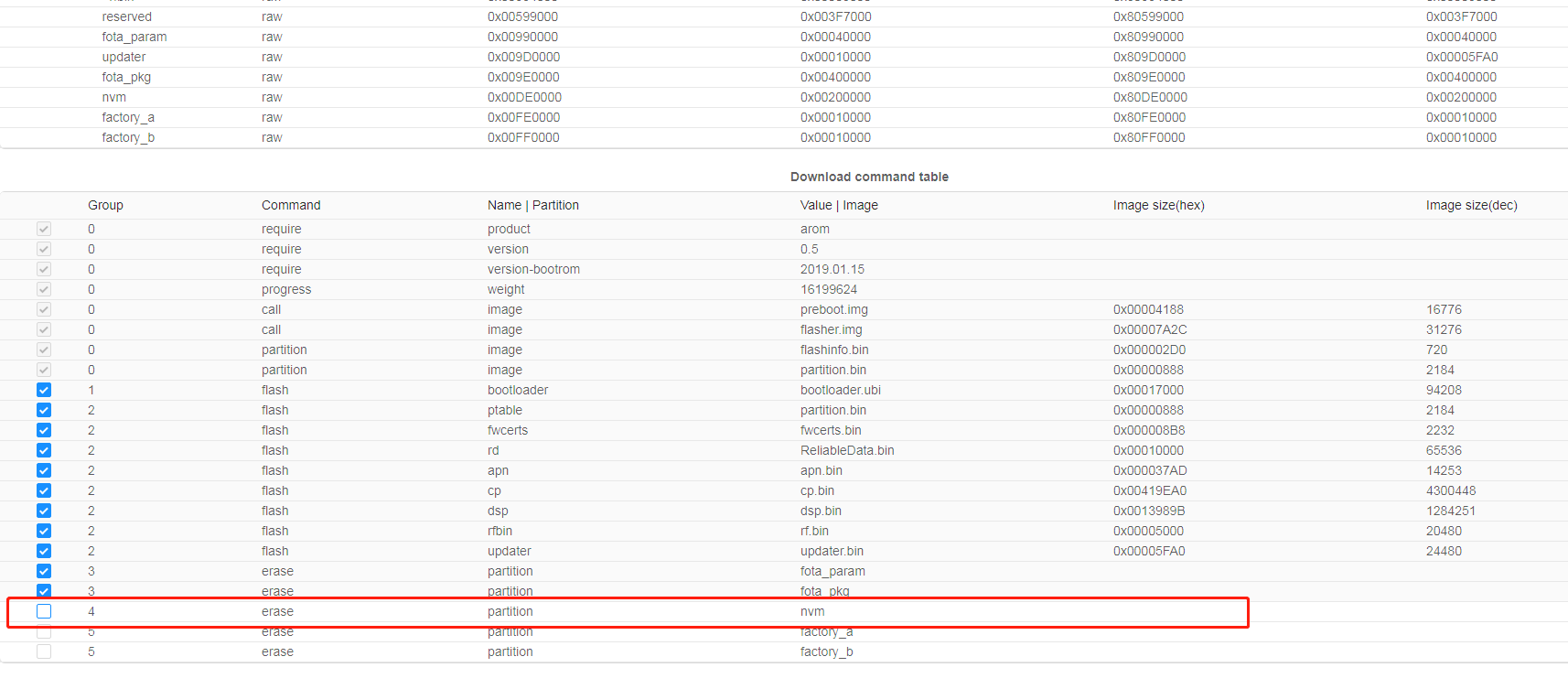Click the flashinfo.bin partition row checkbox
Viewport: 1568px width, 678px height.
(x=44, y=350)
